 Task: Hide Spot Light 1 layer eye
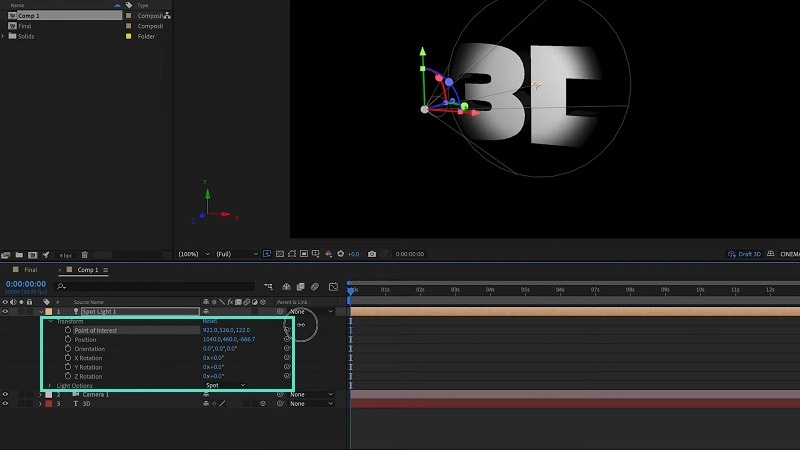tap(5, 311)
